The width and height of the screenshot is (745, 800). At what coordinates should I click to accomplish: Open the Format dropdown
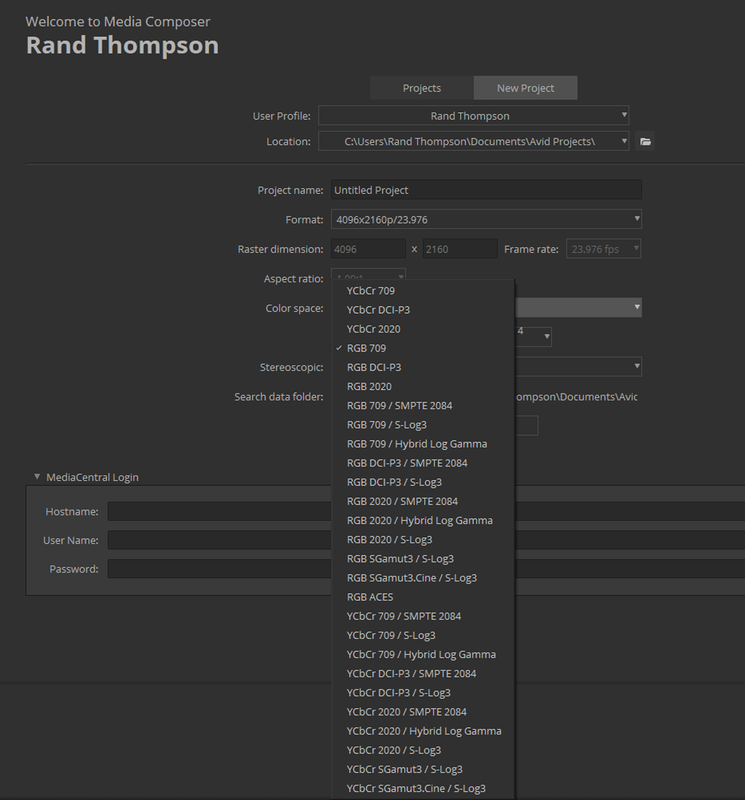tap(486, 219)
